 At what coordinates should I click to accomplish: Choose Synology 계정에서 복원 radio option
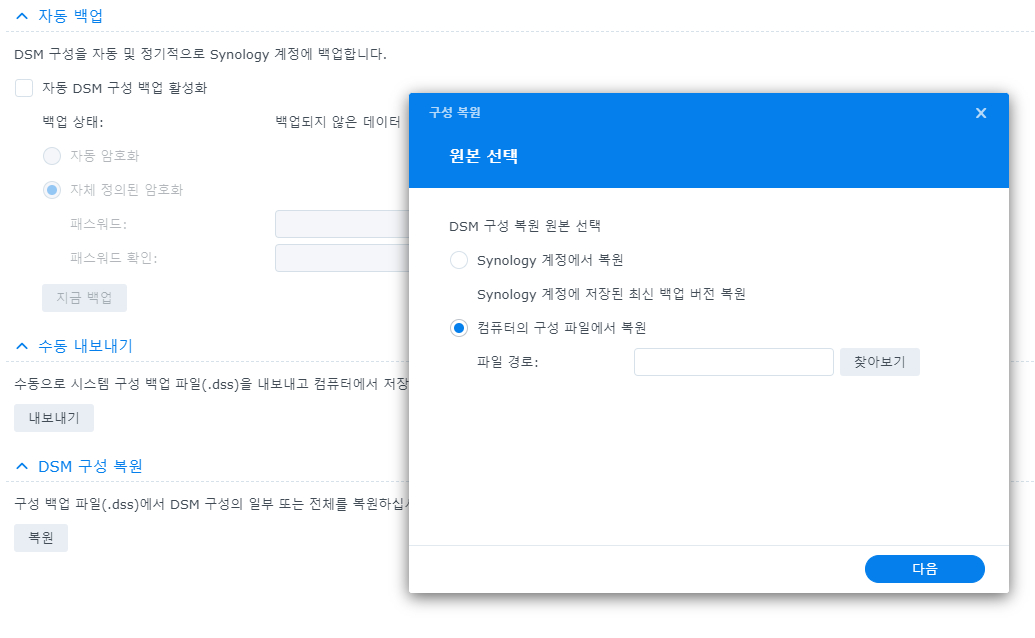[x=459, y=260]
